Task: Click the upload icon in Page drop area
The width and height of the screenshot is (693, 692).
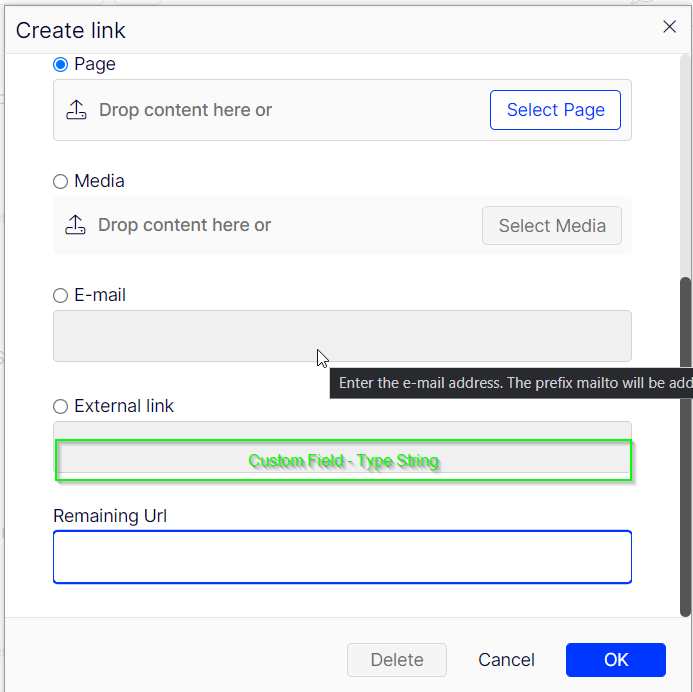Action: [77, 110]
